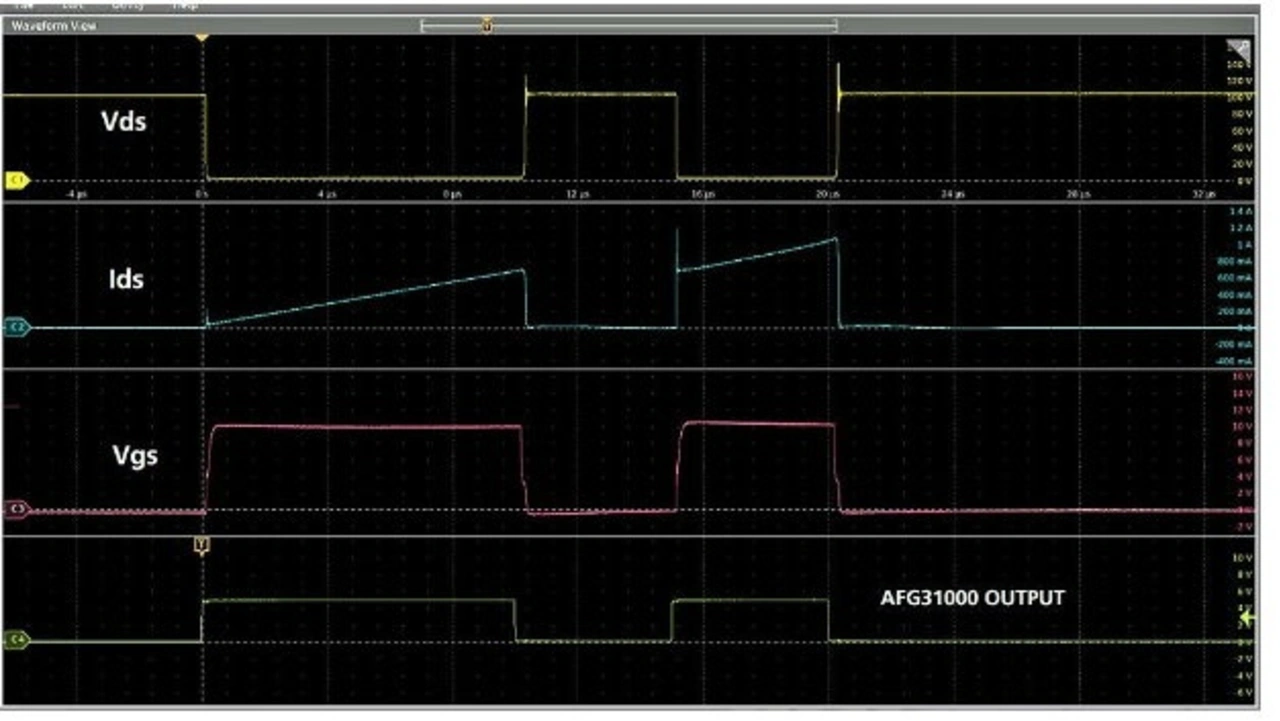Open the Help menu

click(185, 5)
